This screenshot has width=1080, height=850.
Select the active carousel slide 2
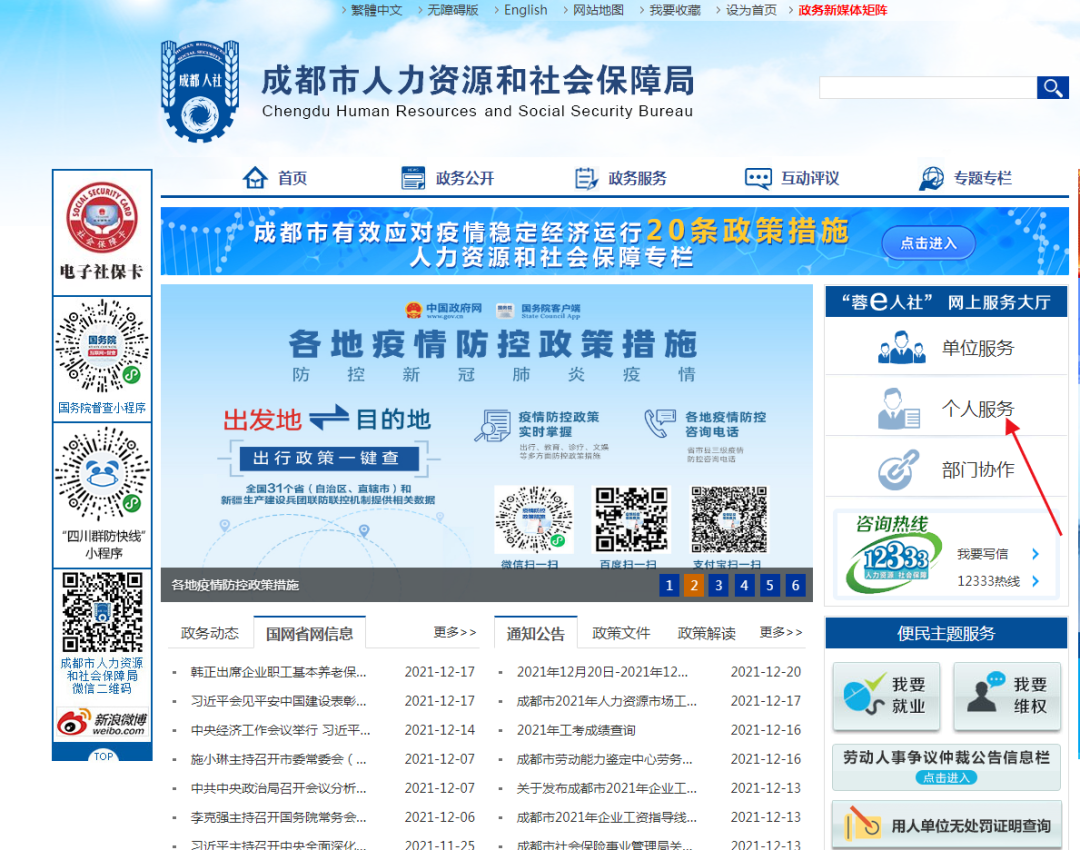click(x=694, y=585)
